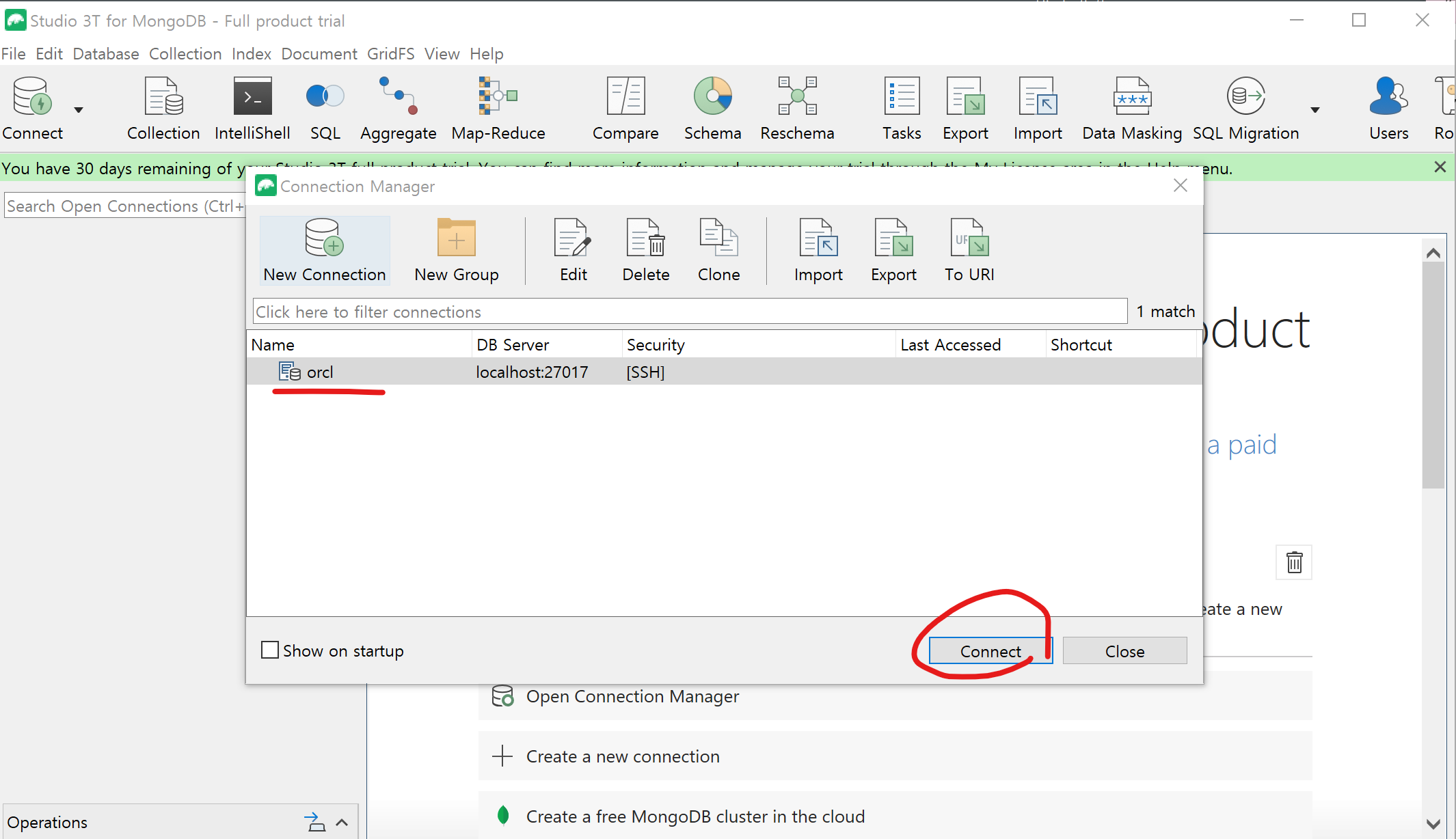This screenshot has height=839, width=1456.
Task: Expand the Operations panel chevron
Action: (x=342, y=823)
